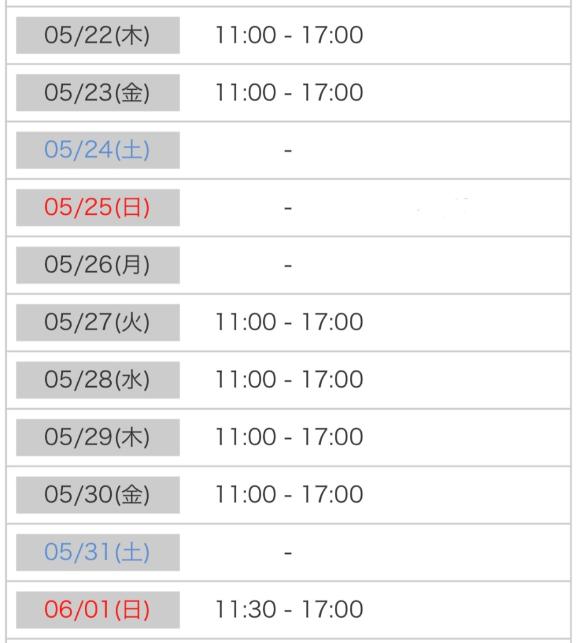Select the 11:00 - 17:00 hours on 05/28

(289, 379)
